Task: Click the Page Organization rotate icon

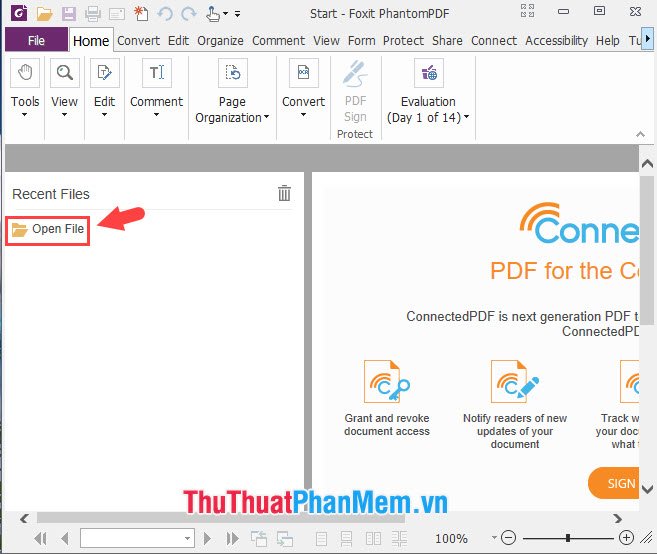Action: coord(233,73)
